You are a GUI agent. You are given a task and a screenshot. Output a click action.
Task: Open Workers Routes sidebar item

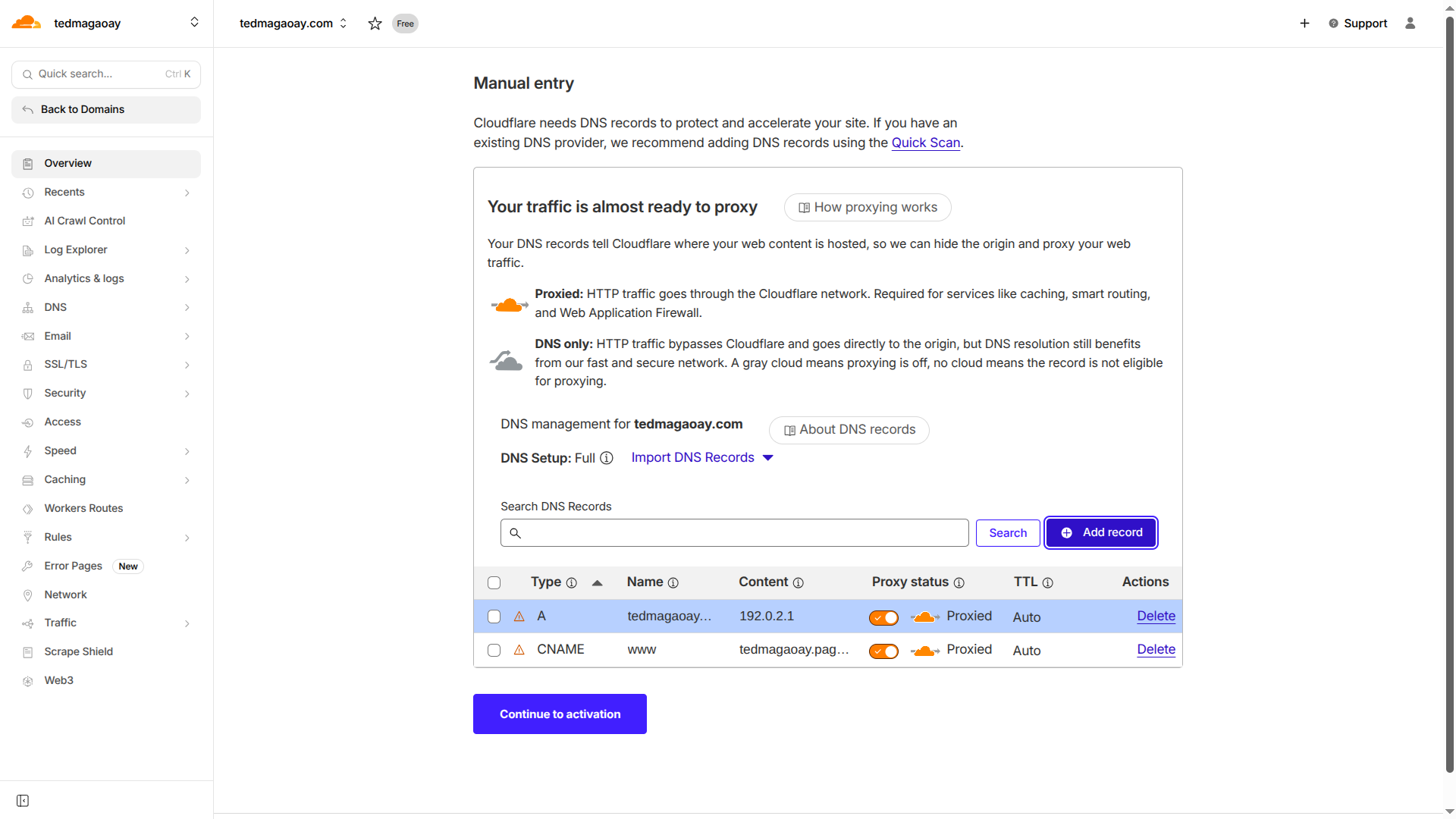click(83, 508)
